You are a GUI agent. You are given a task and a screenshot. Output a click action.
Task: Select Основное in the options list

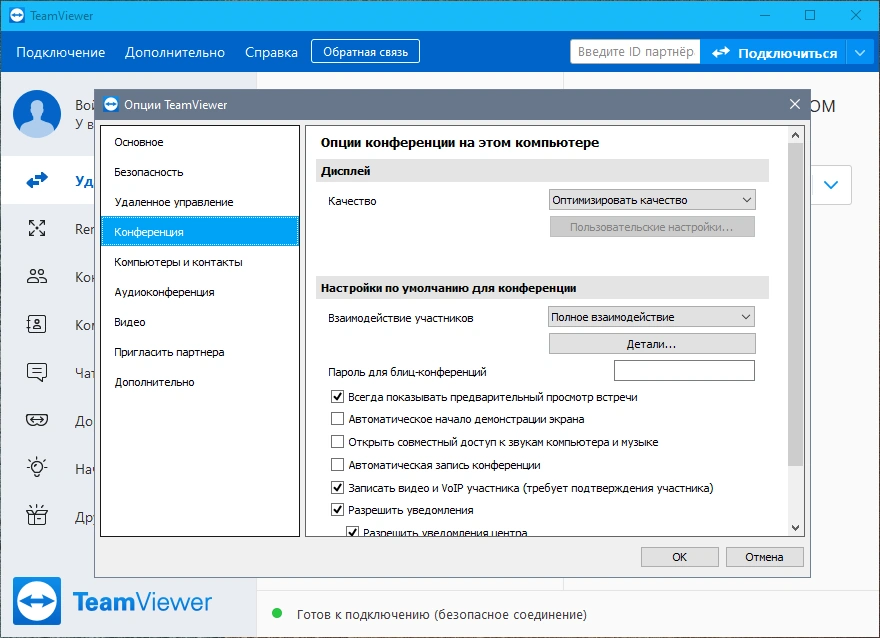click(x=200, y=142)
